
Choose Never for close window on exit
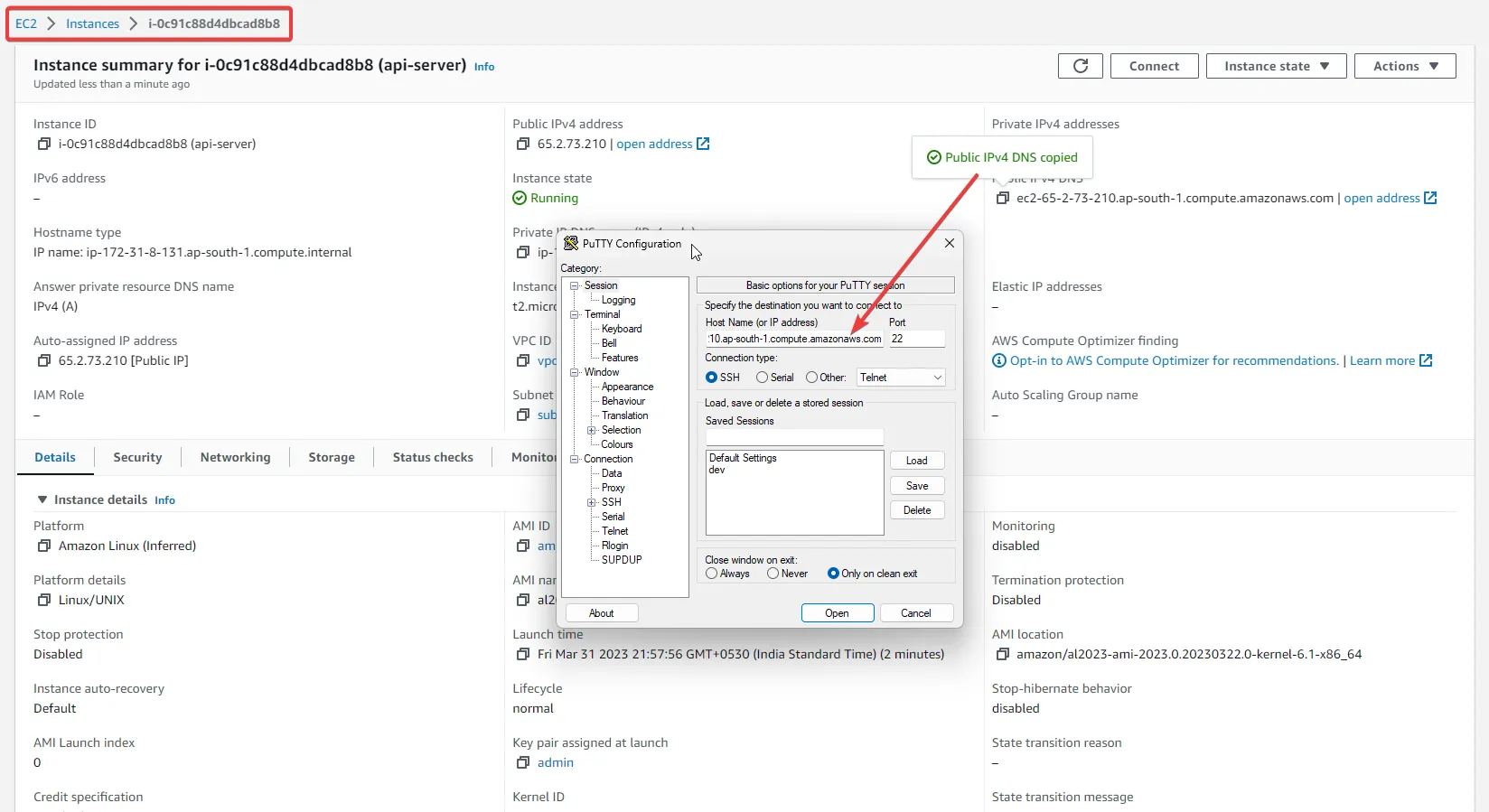tap(773, 574)
